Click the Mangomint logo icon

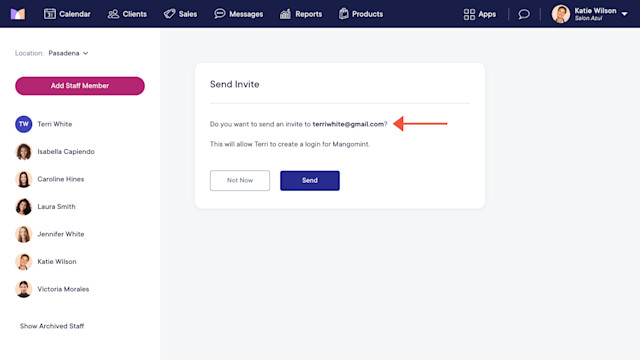coord(18,14)
